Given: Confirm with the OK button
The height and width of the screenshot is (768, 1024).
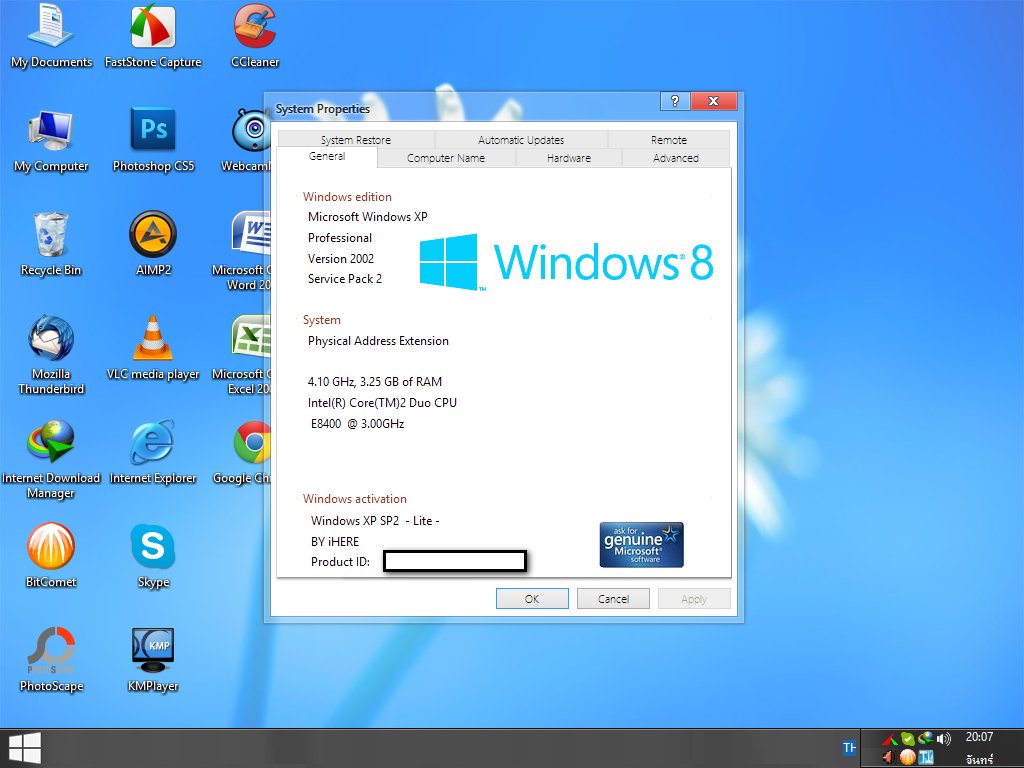Looking at the screenshot, I should 532,599.
